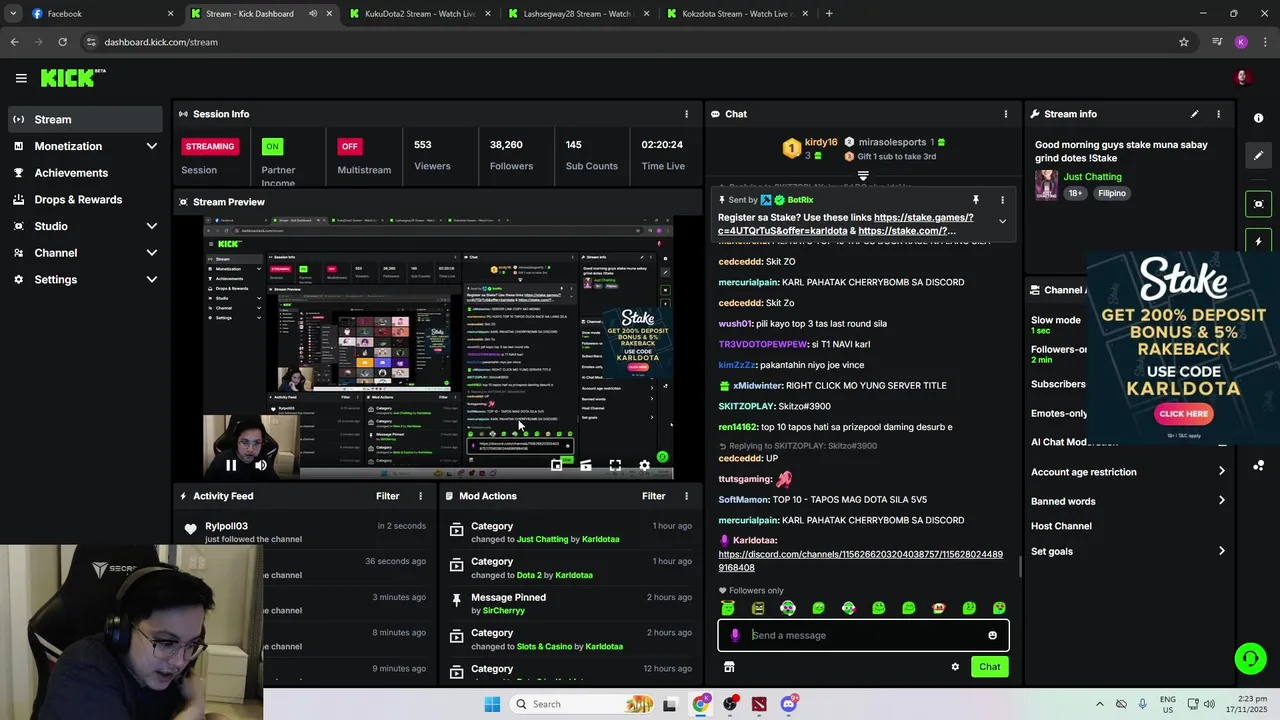Viewport: 1280px width, 720px height.
Task: Switch to KukuDota2 Stream tab
Action: 419,14
